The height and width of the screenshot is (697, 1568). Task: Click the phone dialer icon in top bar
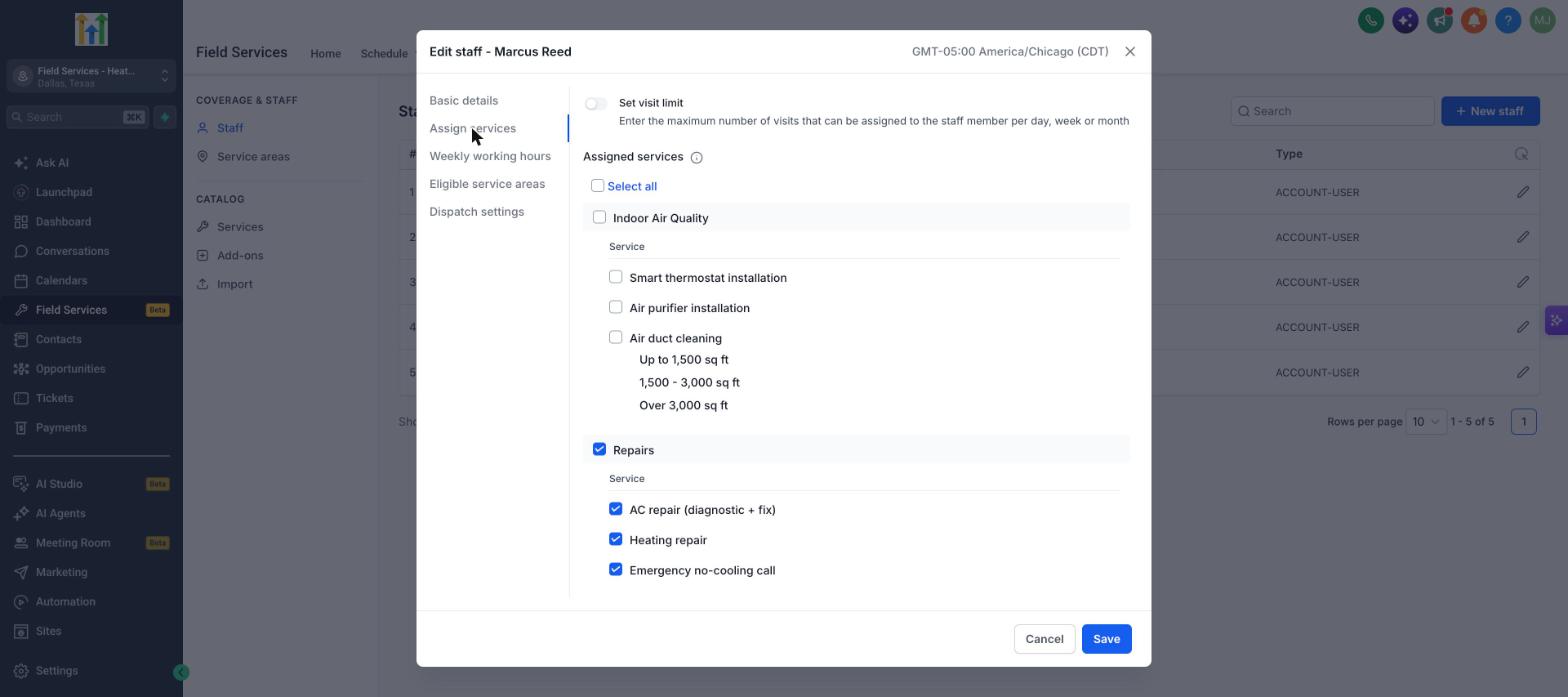tap(1371, 20)
